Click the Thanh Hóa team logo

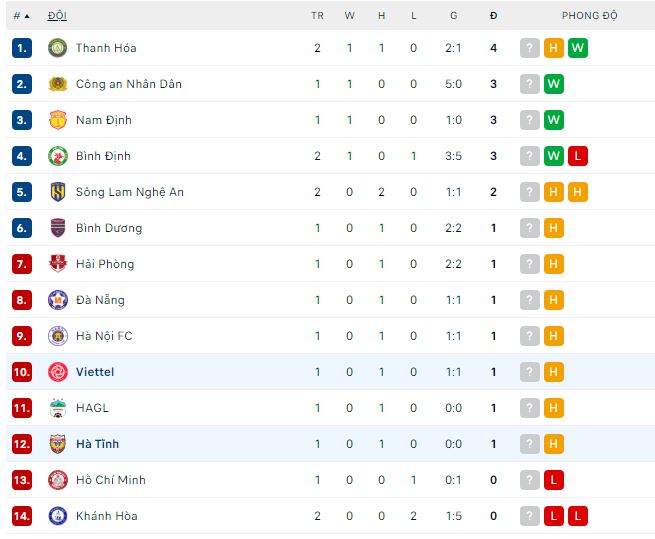pyautogui.click(x=57, y=48)
